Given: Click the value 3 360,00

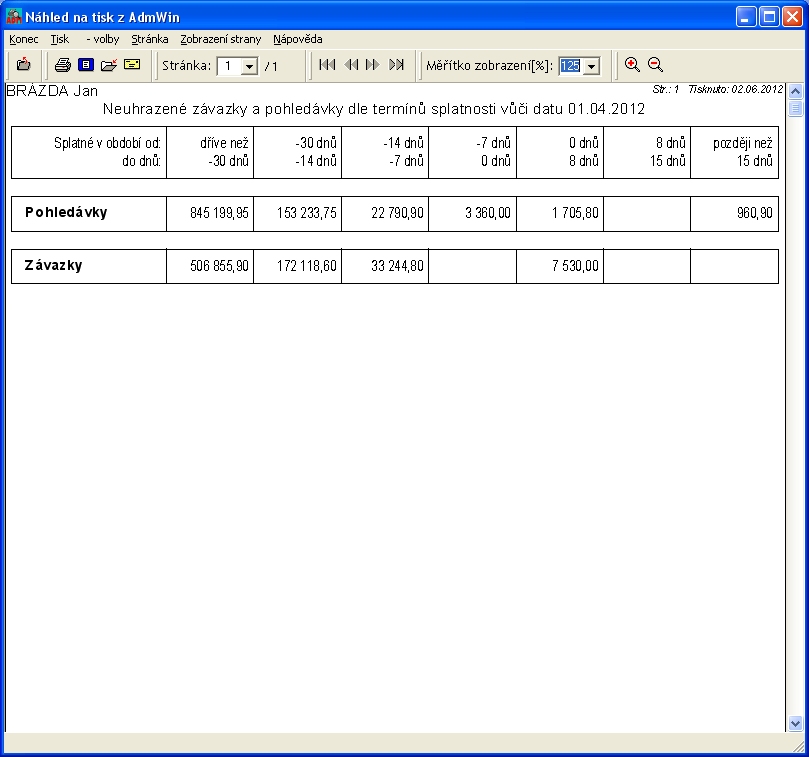Looking at the screenshot, I should point(488,213).
